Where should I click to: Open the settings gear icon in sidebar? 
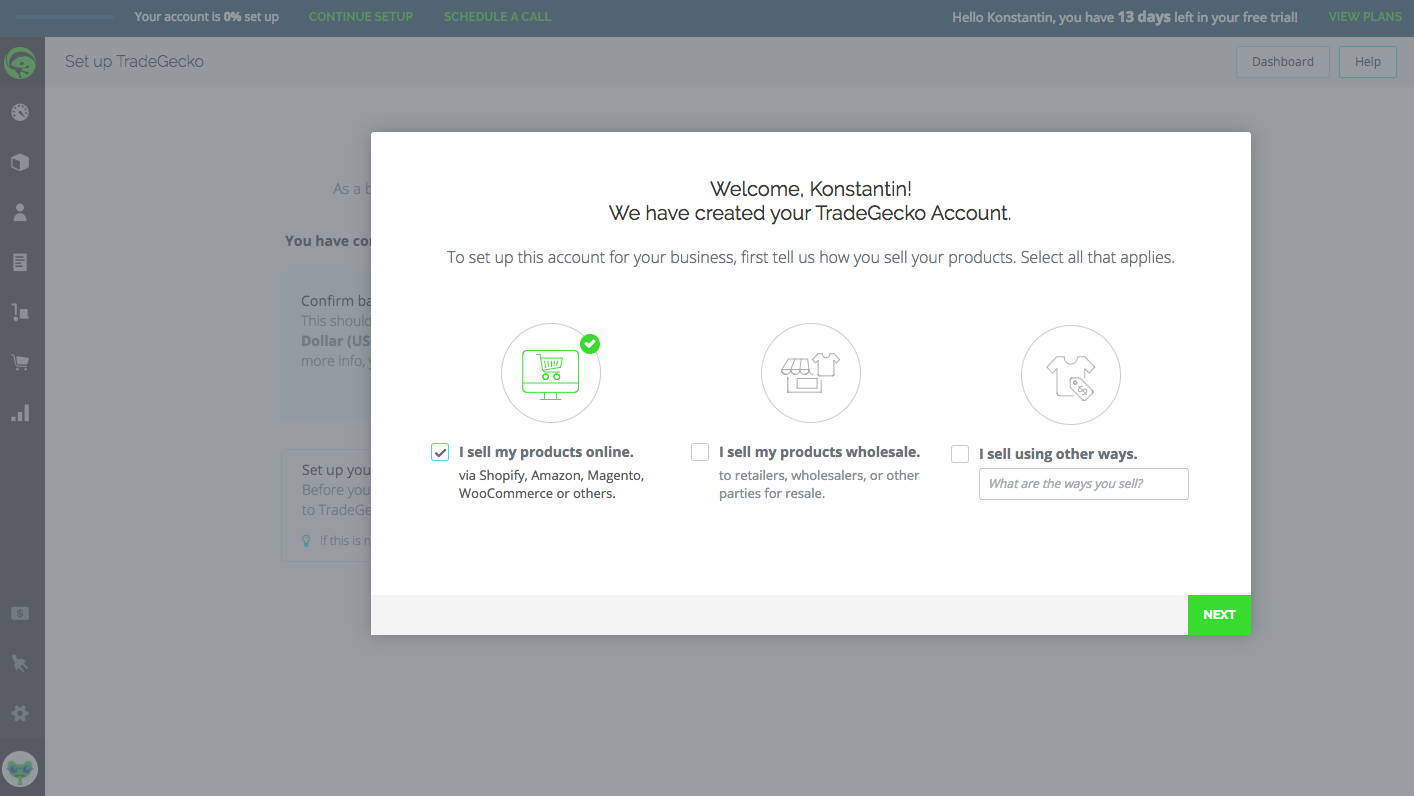click(x=20, y=713)
